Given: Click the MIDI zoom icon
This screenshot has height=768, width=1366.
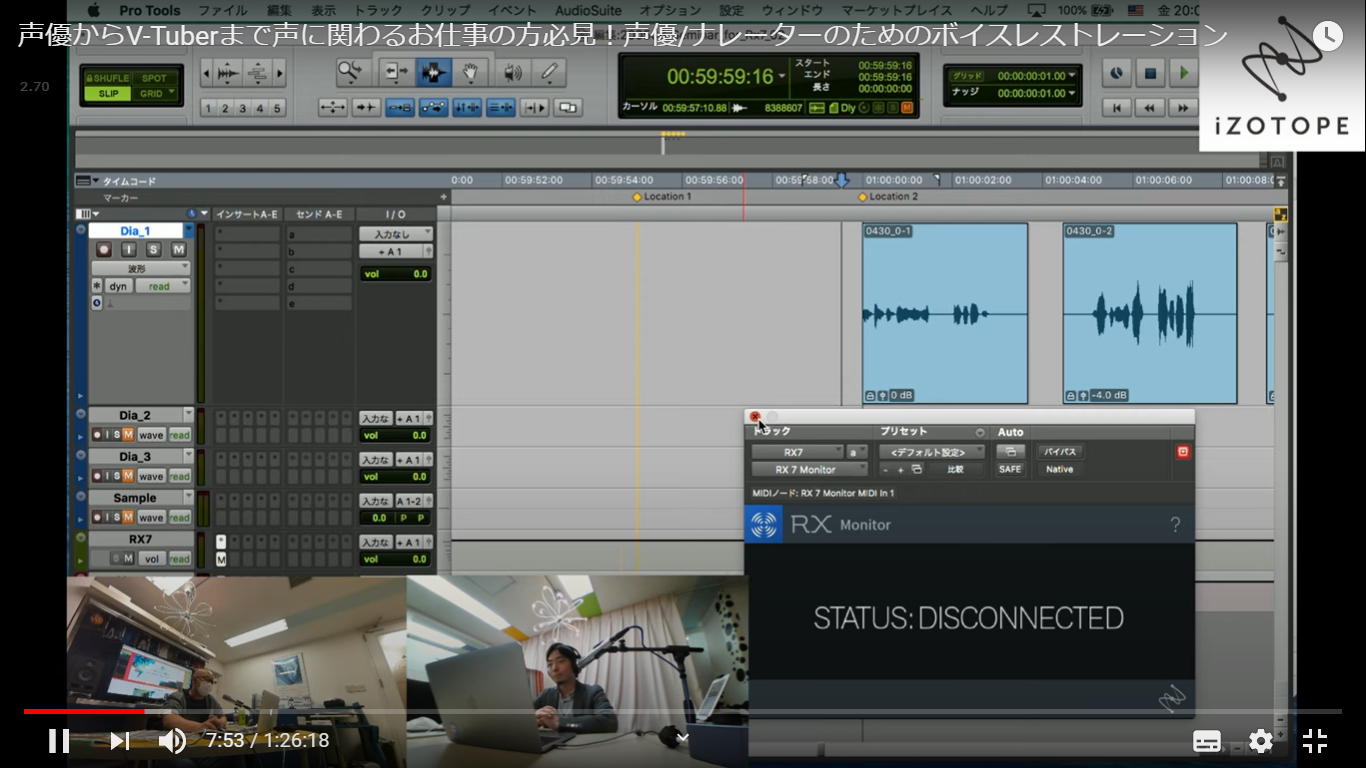Looking at the screenshot, I should (x=257, y=73).
